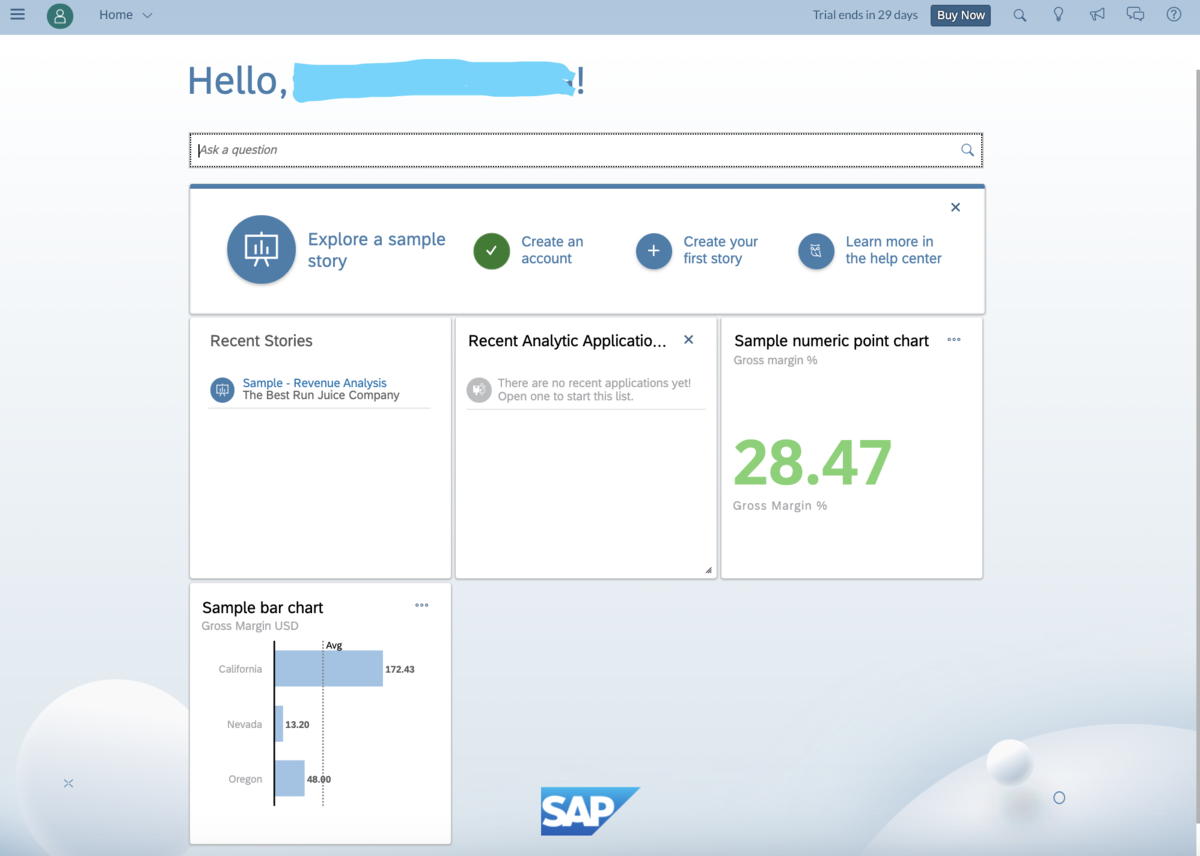This screenshot has width=1200, height=856.
Task: Click the 28.47 gross margin value
Action: tap(812, 463)
